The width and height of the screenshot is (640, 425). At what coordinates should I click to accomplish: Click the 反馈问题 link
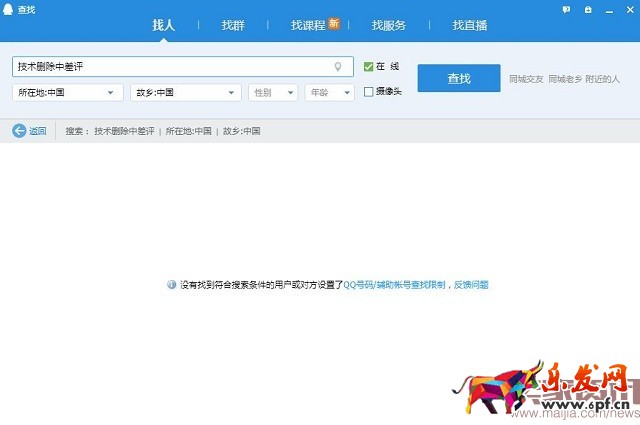[x=471, y=285]
